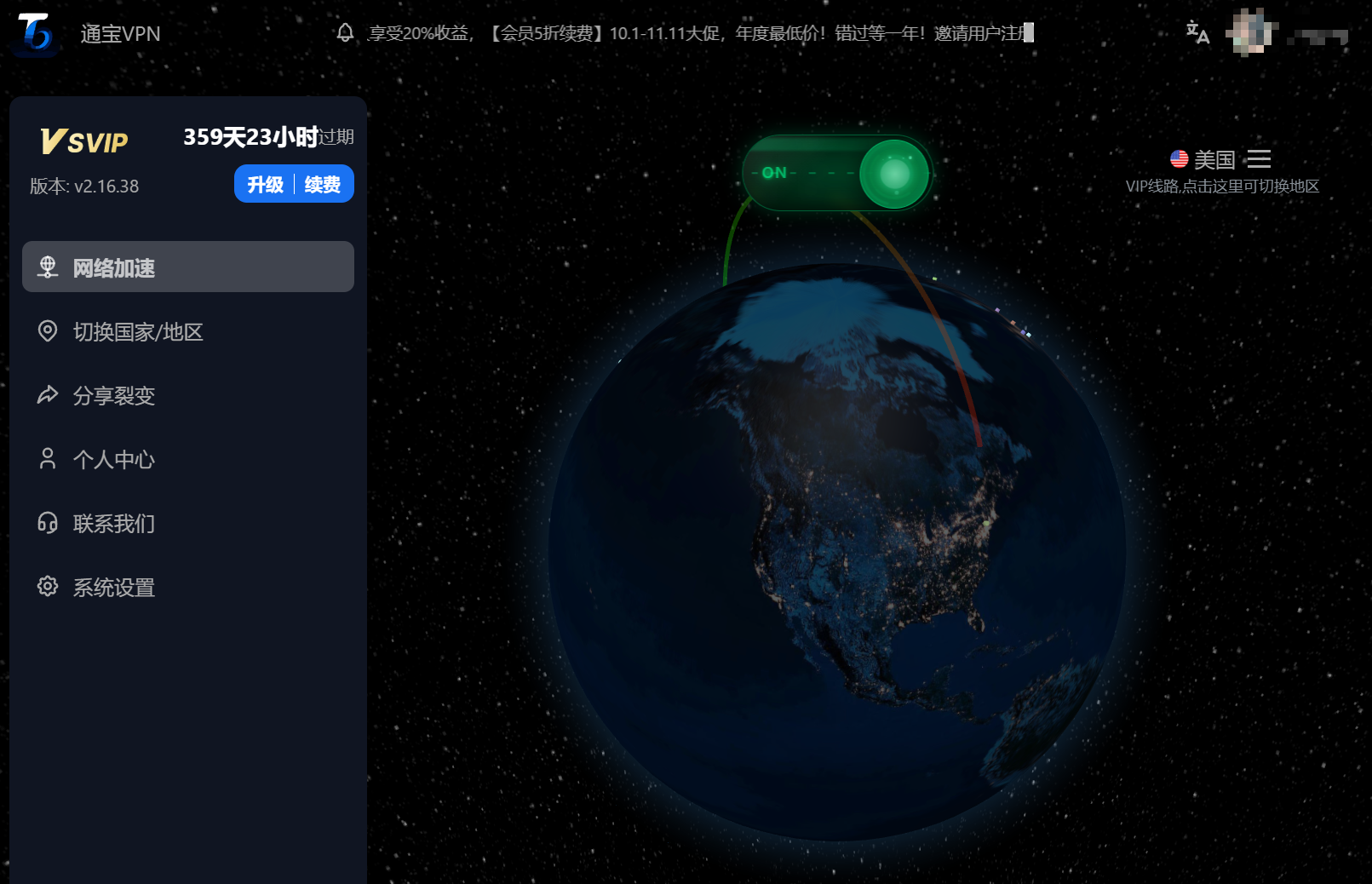Click the 切换国家/地区 location pin icon
Screen dimensions: 1372x884
[x=48, y=331]
